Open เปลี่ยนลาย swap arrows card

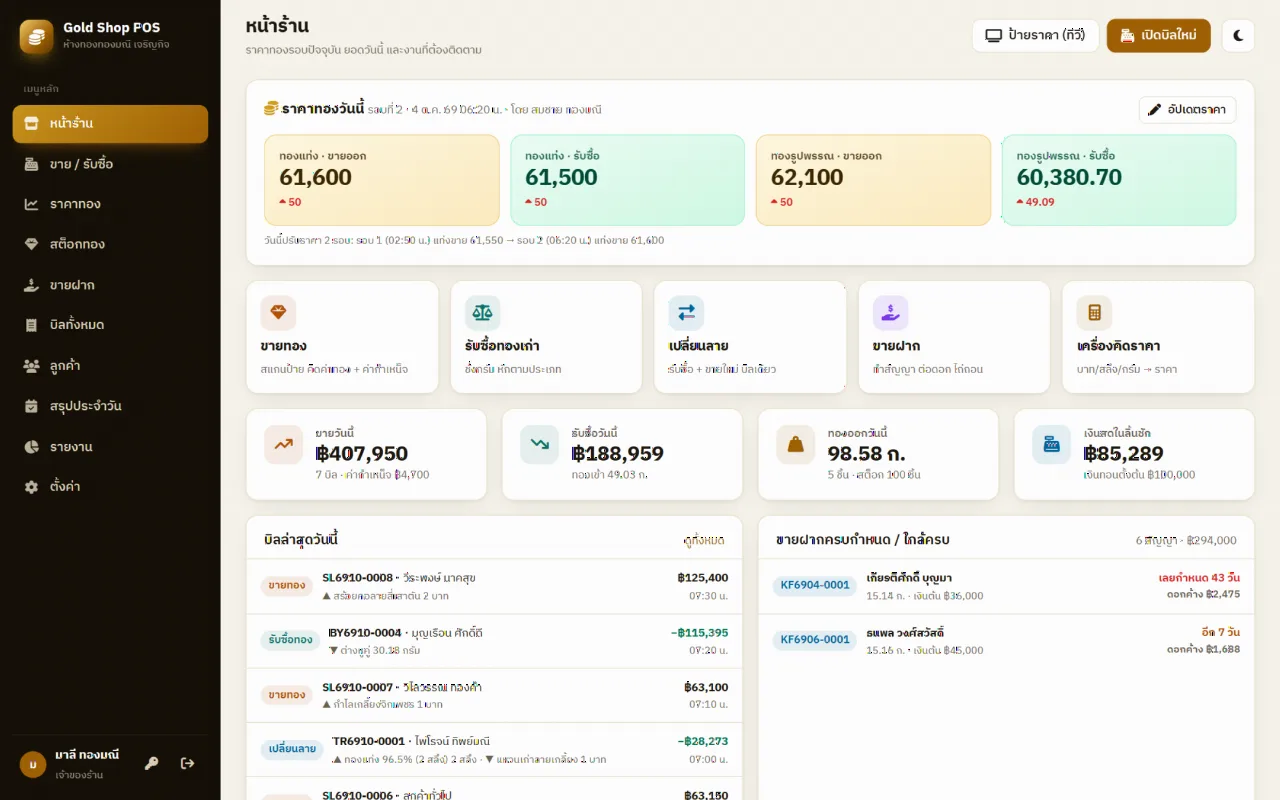[x=750, y=337]
